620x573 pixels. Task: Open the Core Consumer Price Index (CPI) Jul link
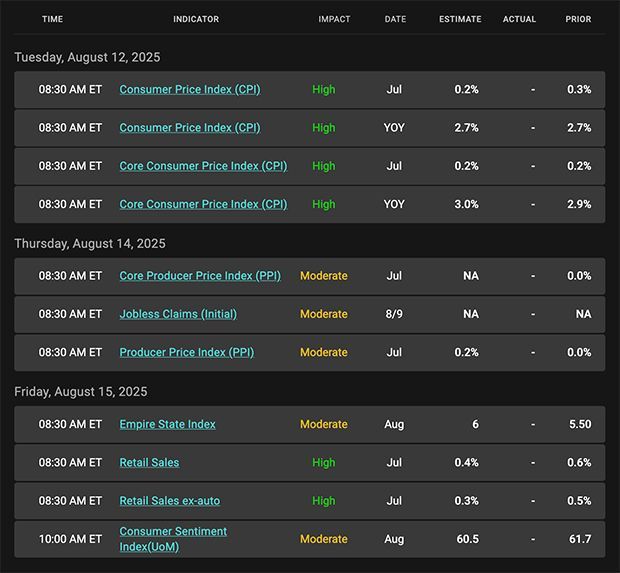click(203, 166)
